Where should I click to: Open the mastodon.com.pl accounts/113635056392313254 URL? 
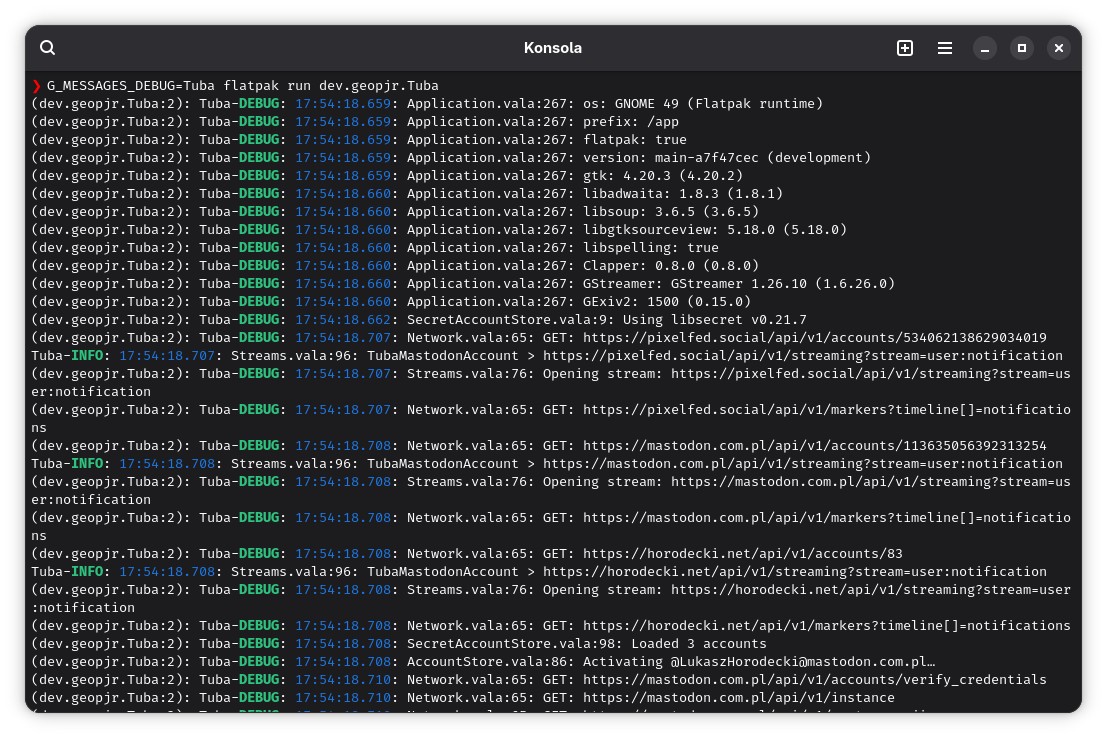[814, 446]
